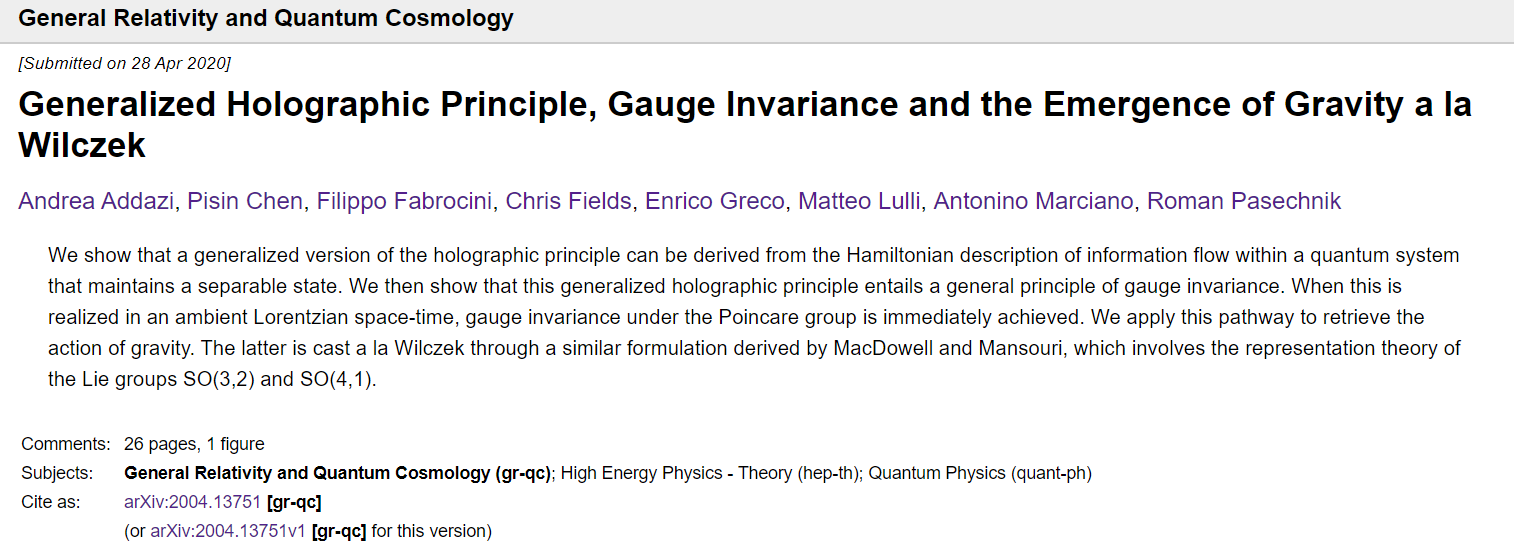Open the arXiv:2004.13751 citation link

[192, 502]
